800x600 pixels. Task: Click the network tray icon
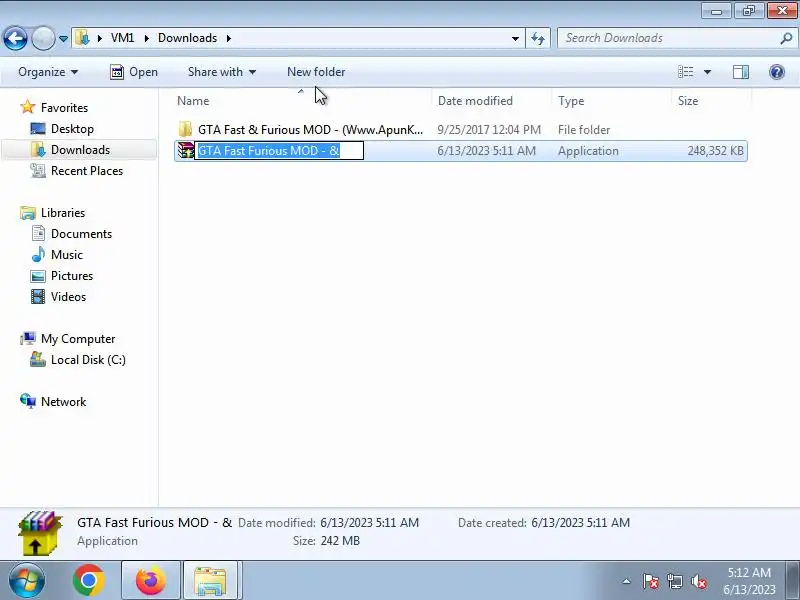pyautogui.click(x=675, y=581)
